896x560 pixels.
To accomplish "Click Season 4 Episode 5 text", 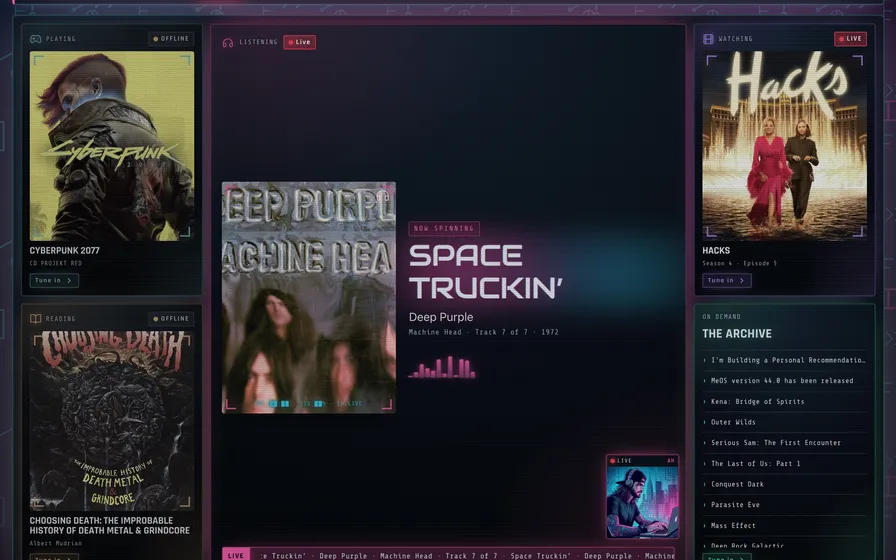I will coord(739,263).
